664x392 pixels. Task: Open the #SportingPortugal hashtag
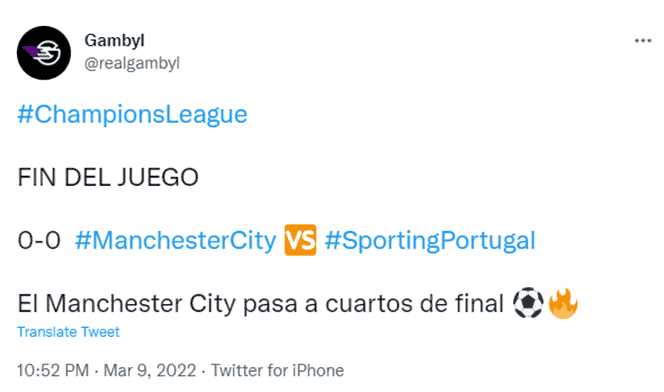tap(430, 240)
